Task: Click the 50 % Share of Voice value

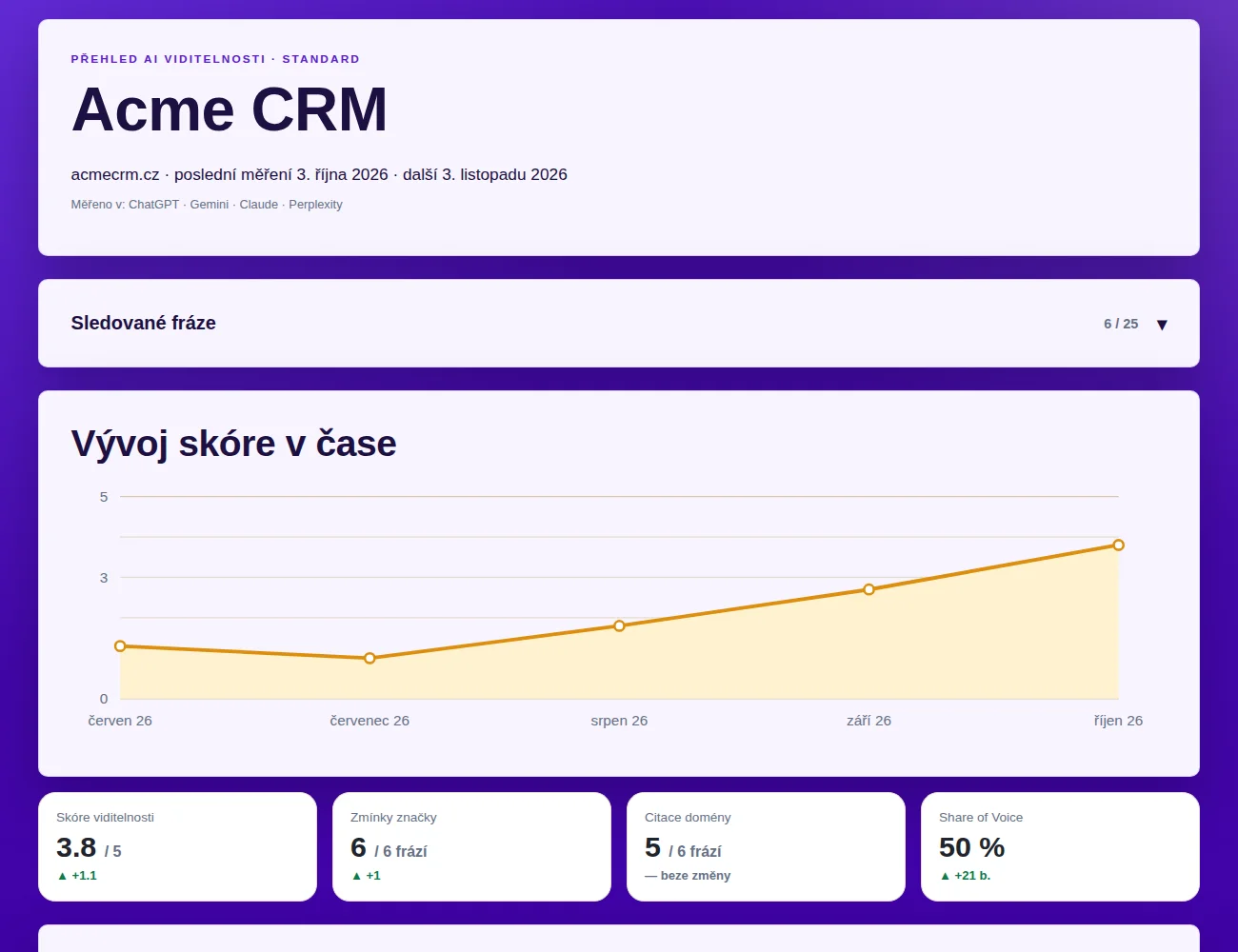Action: point(972,847)
